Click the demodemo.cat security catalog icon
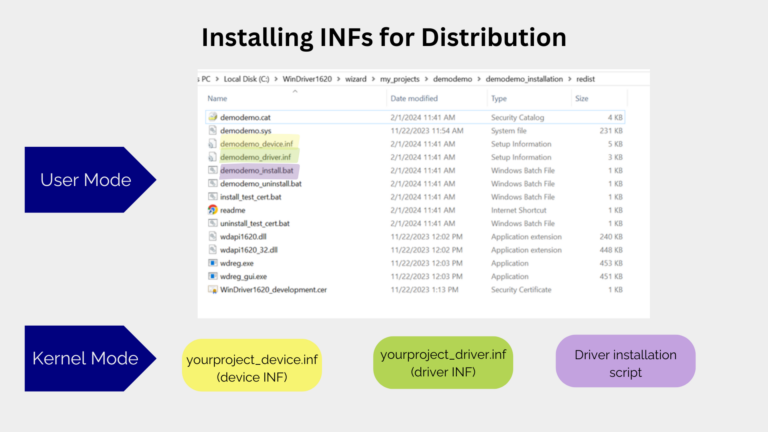This screenshot has width=768, height=432. point(212,117)
